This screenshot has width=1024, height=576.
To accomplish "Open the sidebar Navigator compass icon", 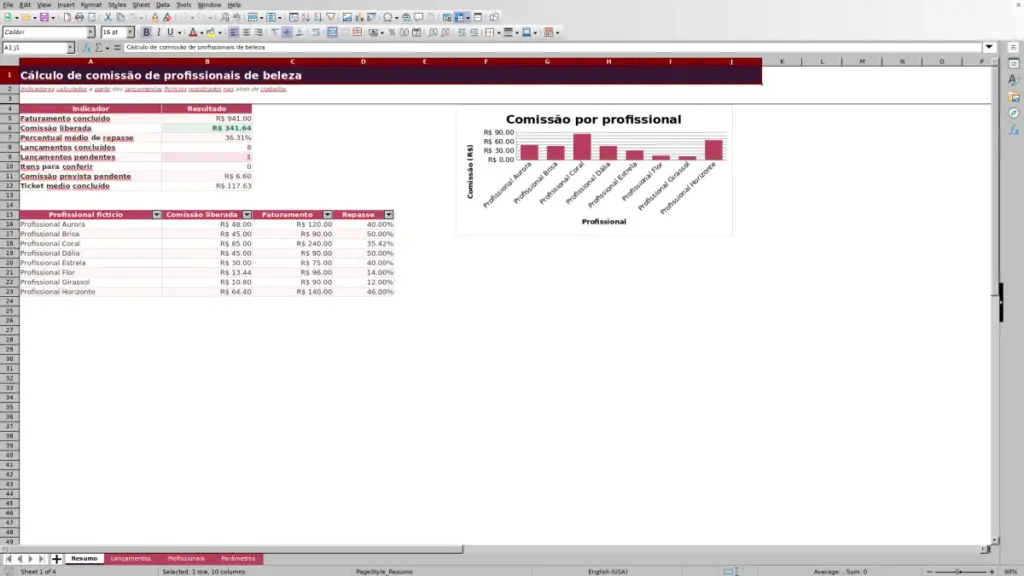I will point(1014,113).
